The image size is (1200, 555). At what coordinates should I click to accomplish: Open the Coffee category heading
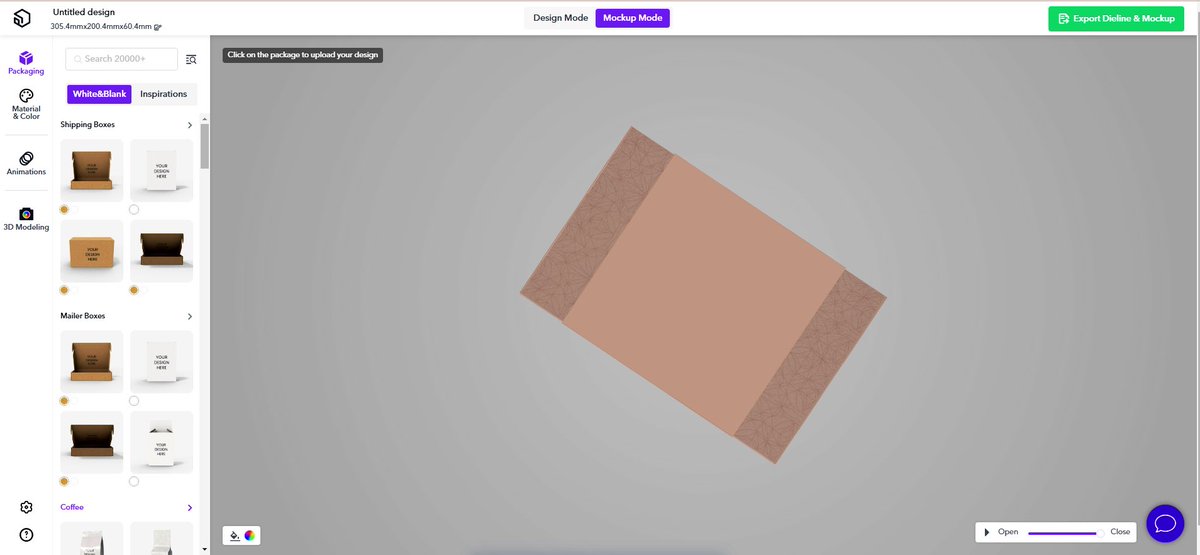tap(72, 508)
